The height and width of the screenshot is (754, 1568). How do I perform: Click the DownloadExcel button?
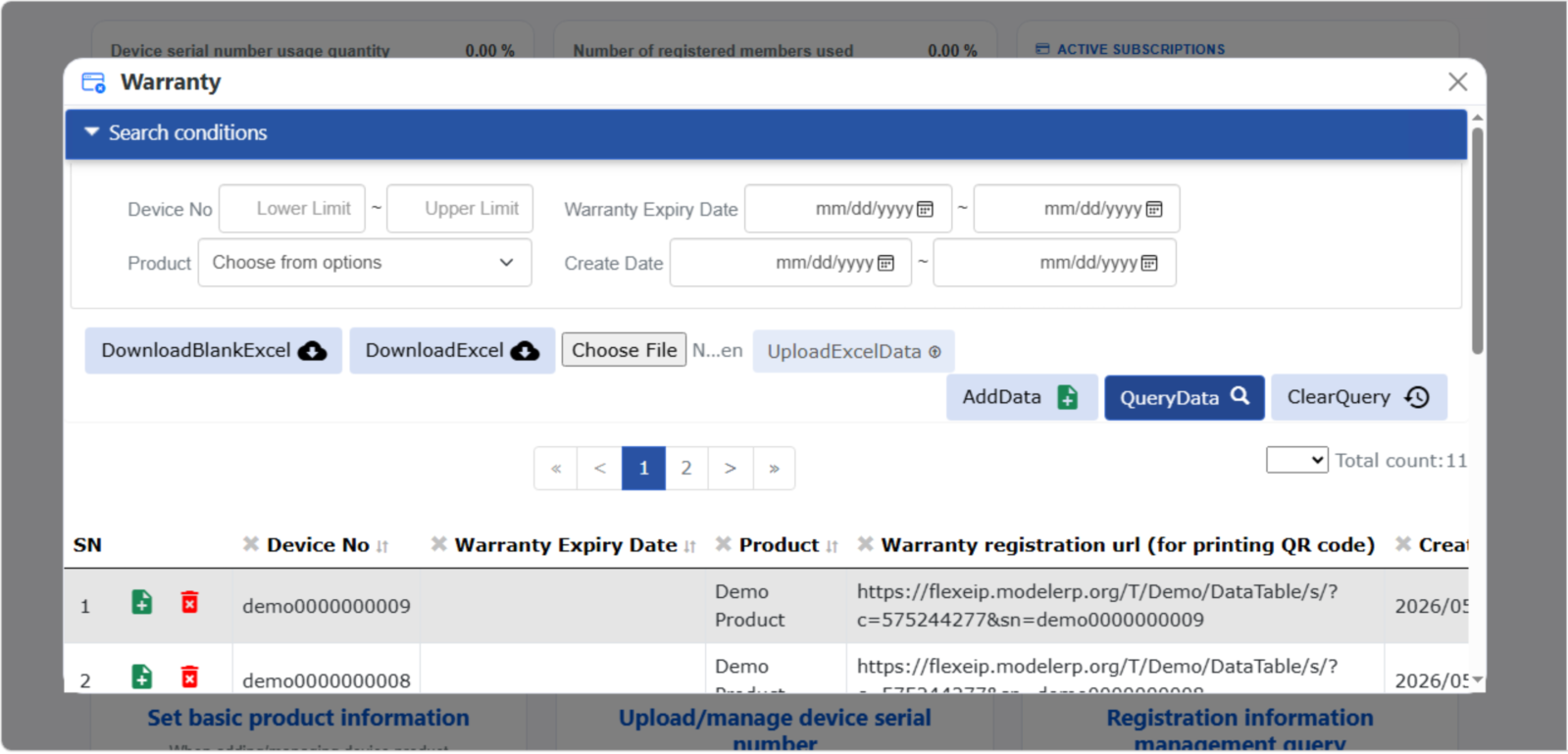point(452,351)
